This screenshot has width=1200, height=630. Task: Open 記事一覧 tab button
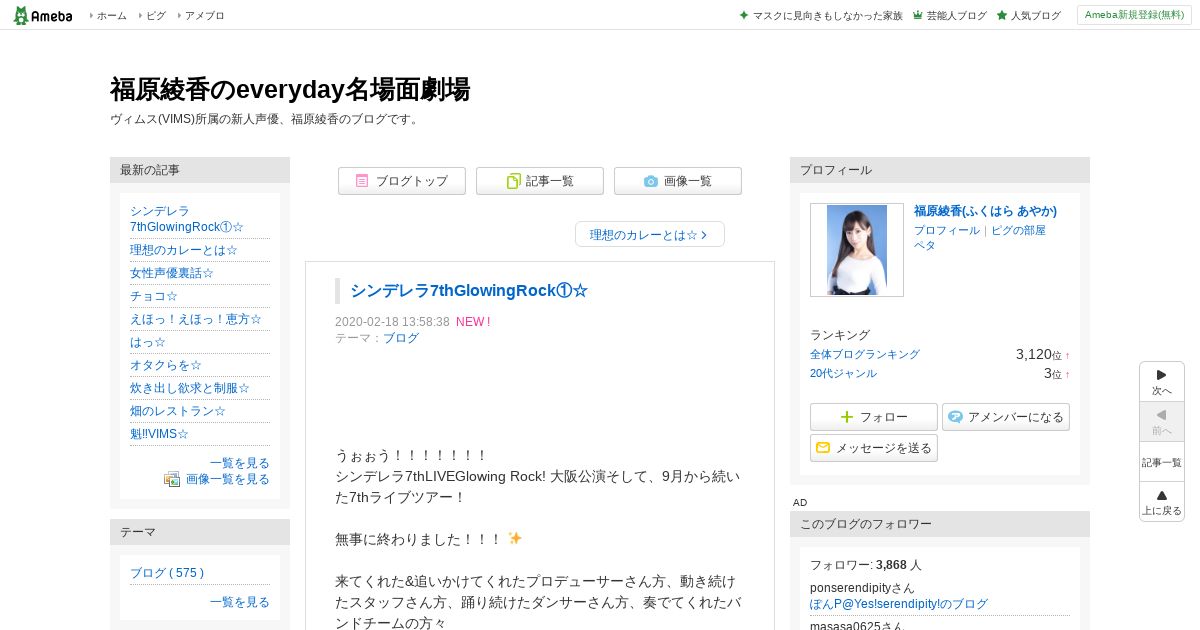tap(540, 181)
